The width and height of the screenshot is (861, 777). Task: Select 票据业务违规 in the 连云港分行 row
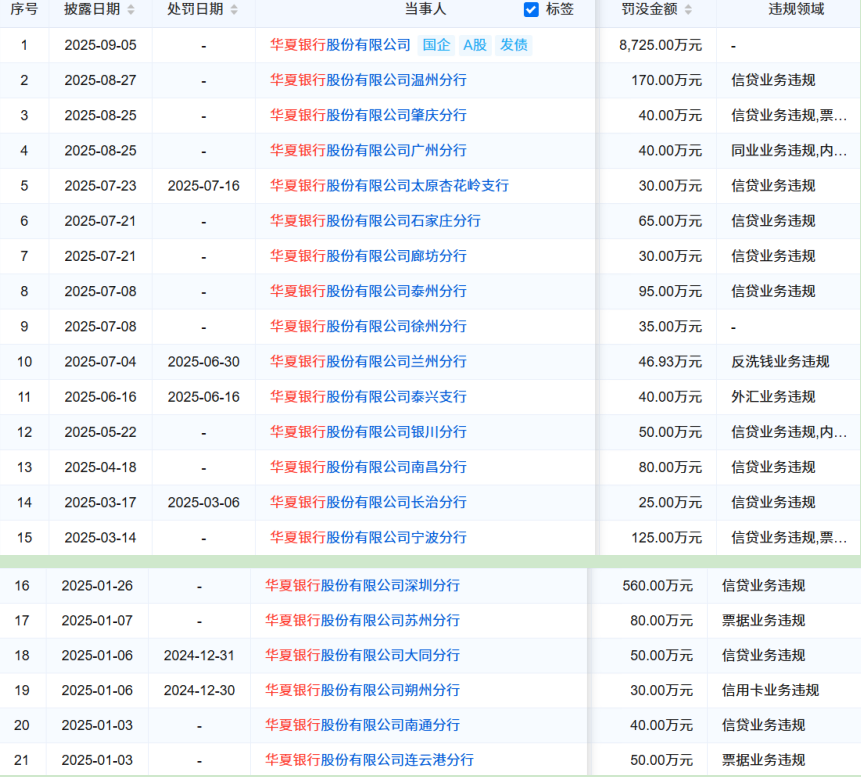[763, 760]
